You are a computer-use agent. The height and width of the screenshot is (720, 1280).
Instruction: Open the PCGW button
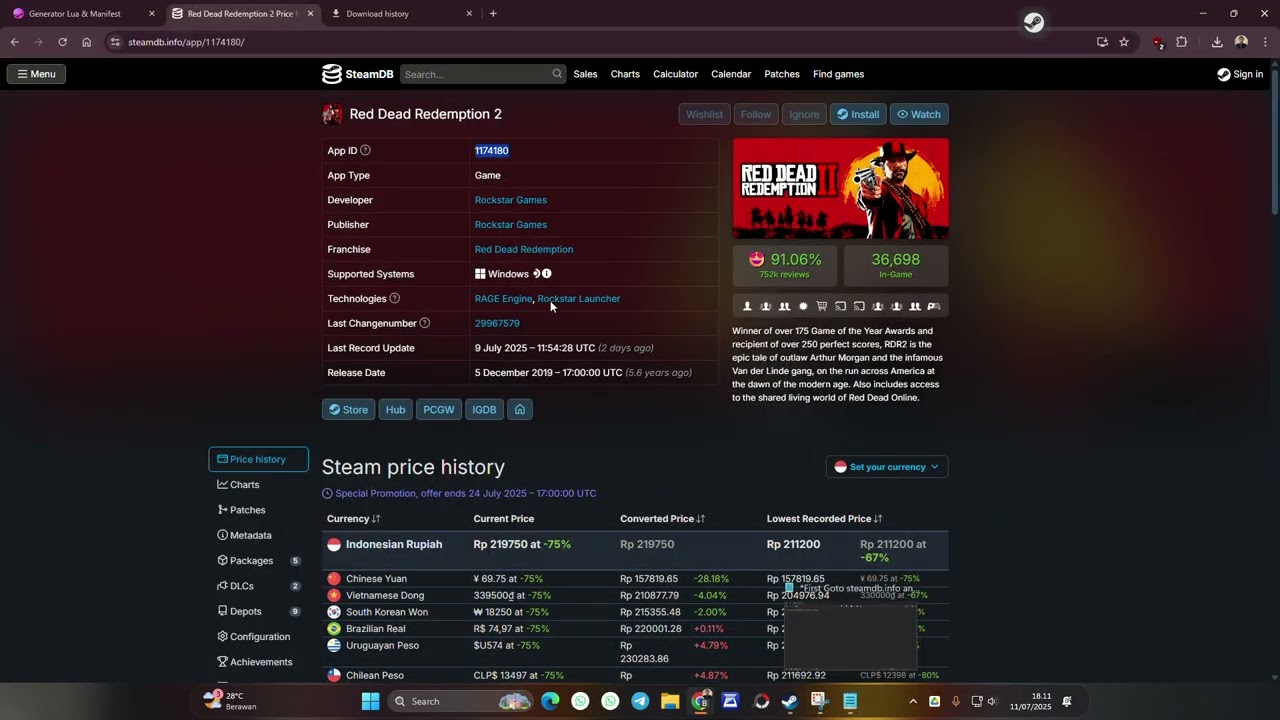(x=438, y=409)
